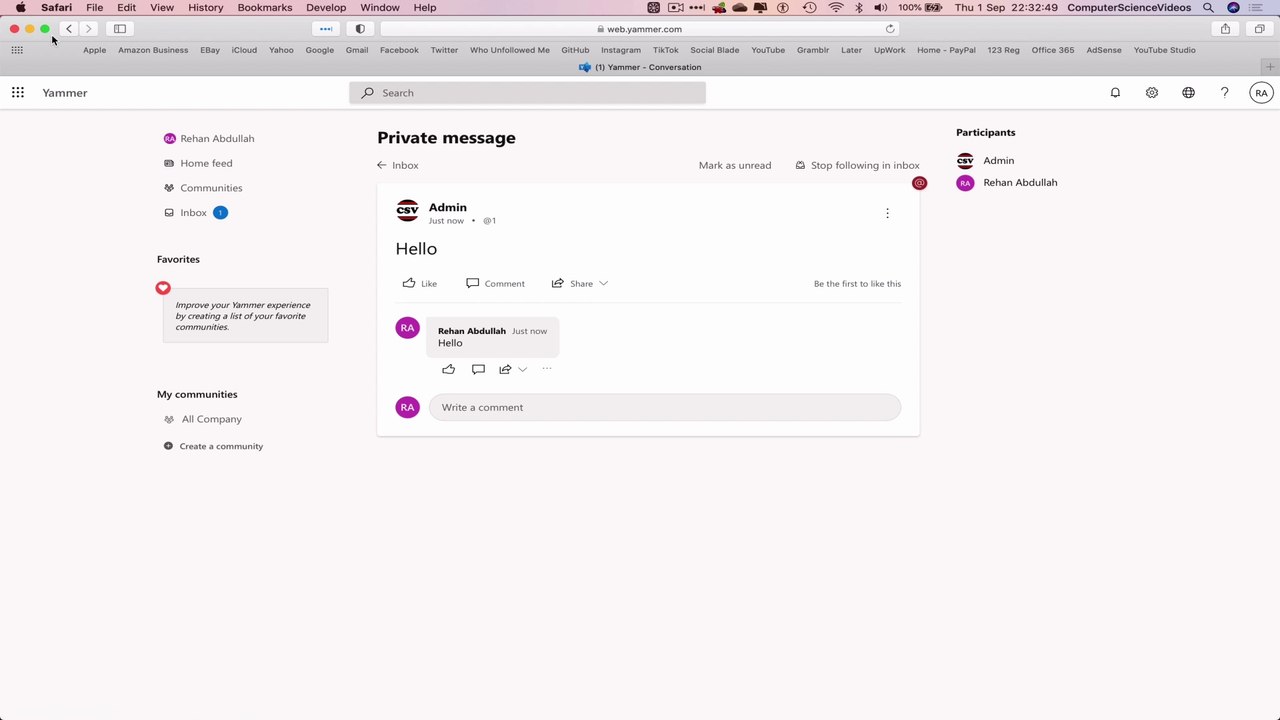Open the All Company community
This screenshot has height=720, width=1280.
pos(203,419)
